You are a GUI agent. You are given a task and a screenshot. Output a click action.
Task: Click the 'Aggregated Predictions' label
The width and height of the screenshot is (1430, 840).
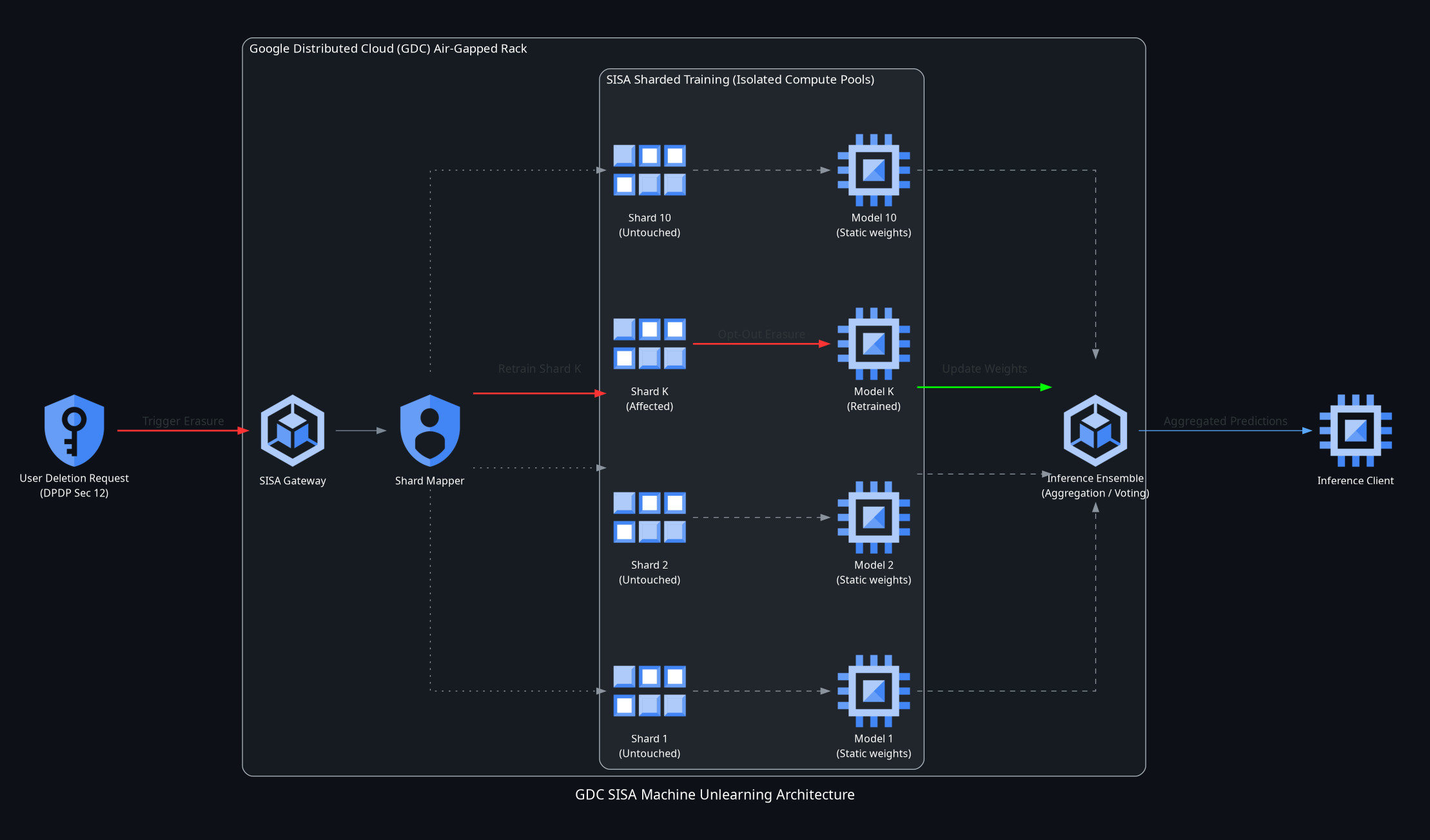pos(1225,421)
